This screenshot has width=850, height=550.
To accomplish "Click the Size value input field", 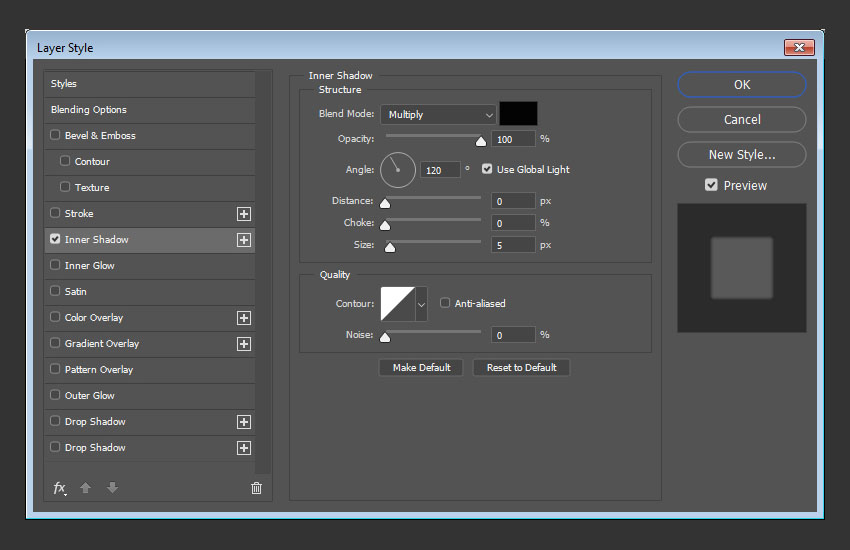I will (512, 245).
